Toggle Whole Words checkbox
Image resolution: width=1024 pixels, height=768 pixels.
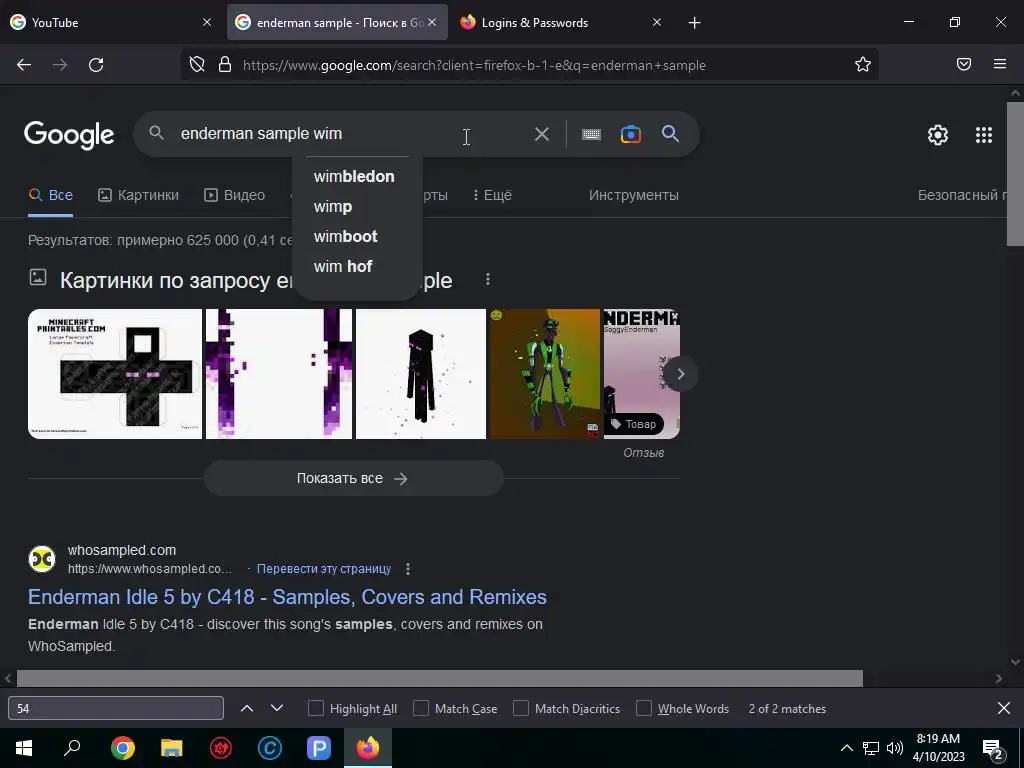(644, 709)
